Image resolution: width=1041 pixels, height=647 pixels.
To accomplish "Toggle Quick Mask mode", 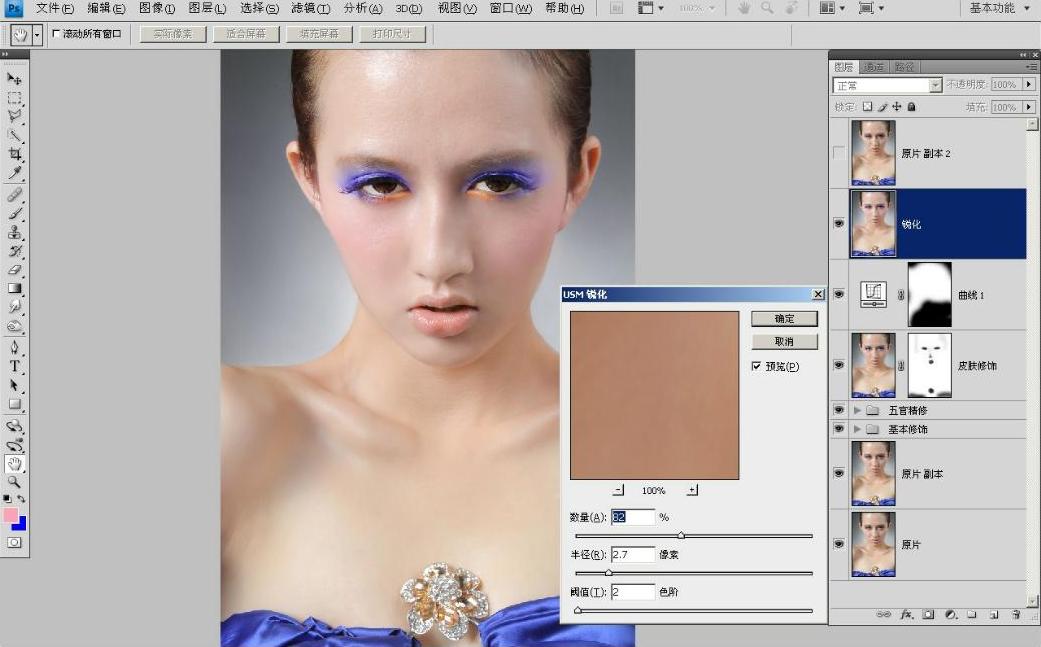I will (14, 542).
